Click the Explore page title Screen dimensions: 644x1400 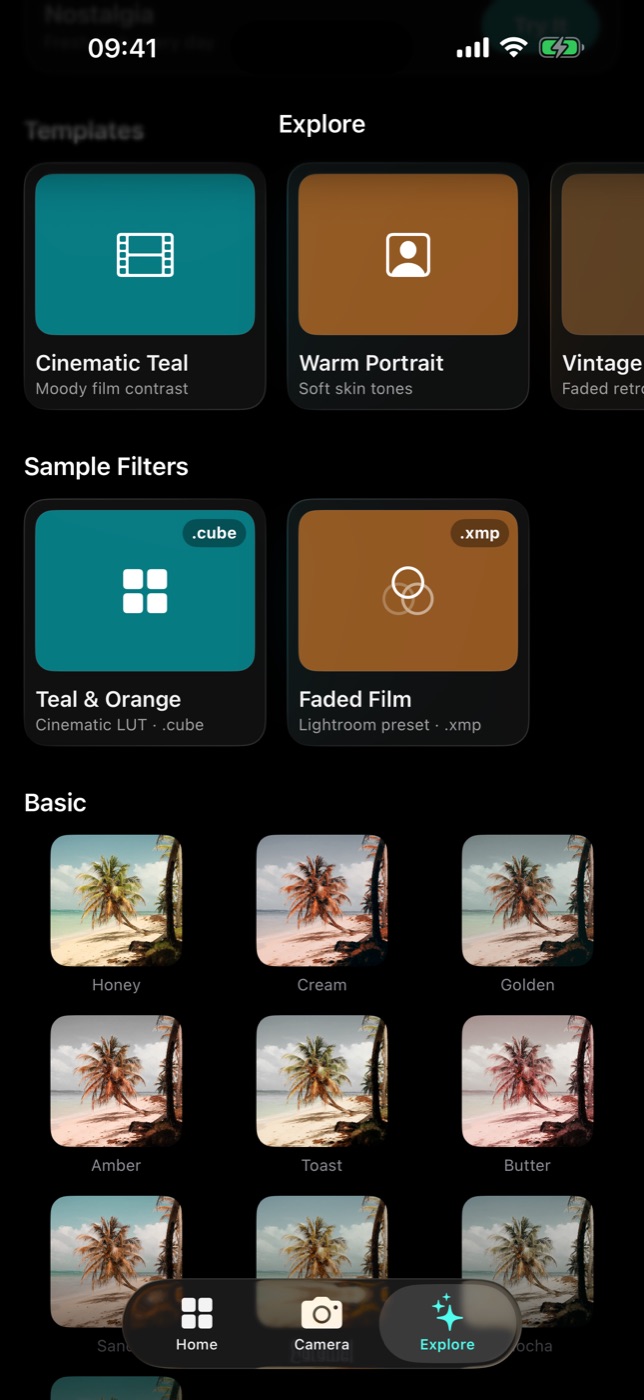click(322, 124)
